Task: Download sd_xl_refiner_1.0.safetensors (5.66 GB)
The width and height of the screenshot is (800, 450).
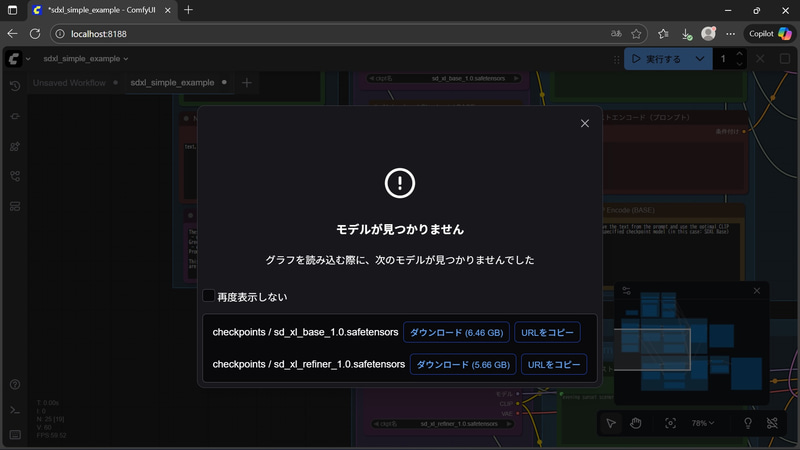Action: point(463,364)
